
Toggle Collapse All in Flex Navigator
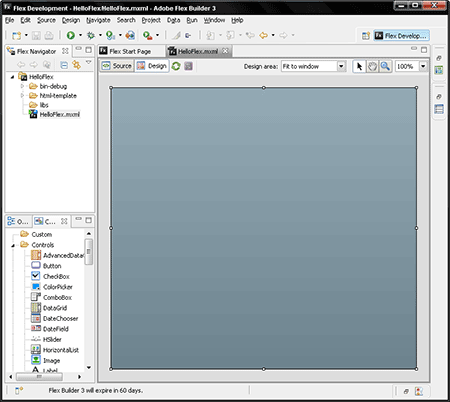64,65
